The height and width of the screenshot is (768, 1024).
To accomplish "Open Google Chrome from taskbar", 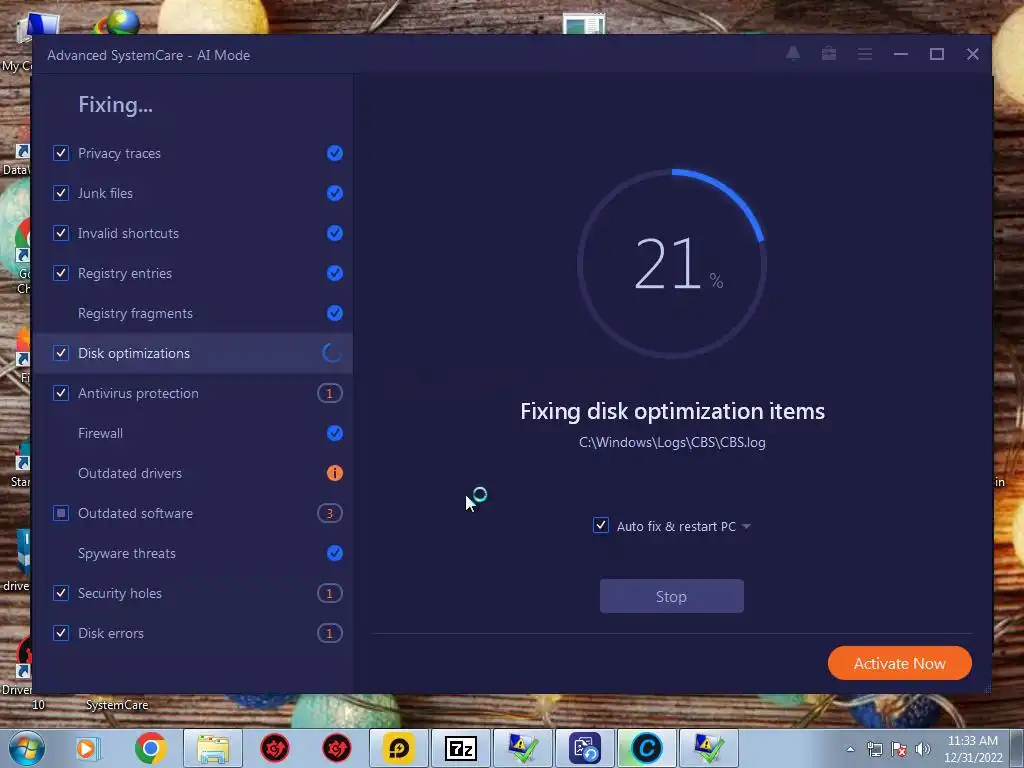I will 151,748.
